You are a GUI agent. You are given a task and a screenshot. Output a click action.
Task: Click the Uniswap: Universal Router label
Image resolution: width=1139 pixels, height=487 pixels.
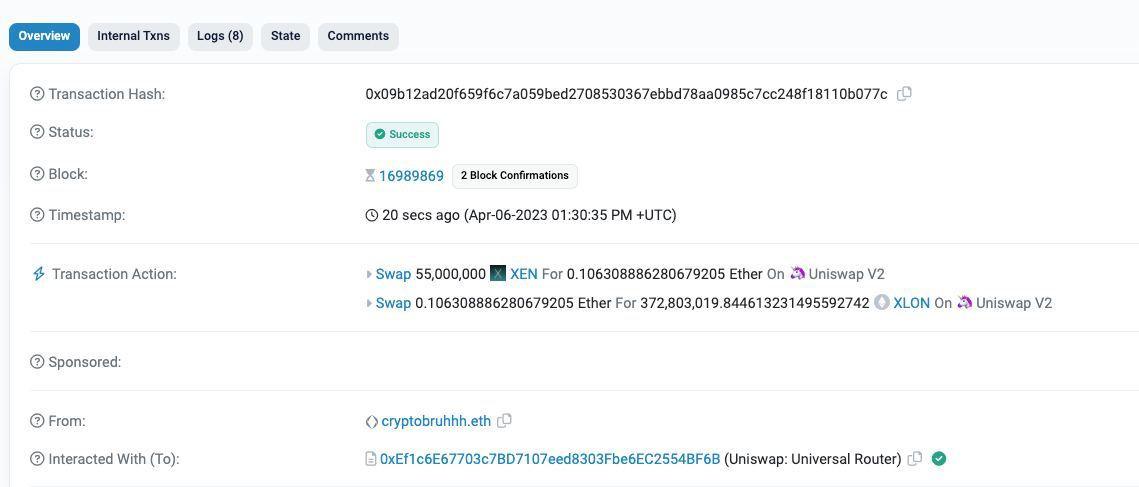click(x=813, y=459)
